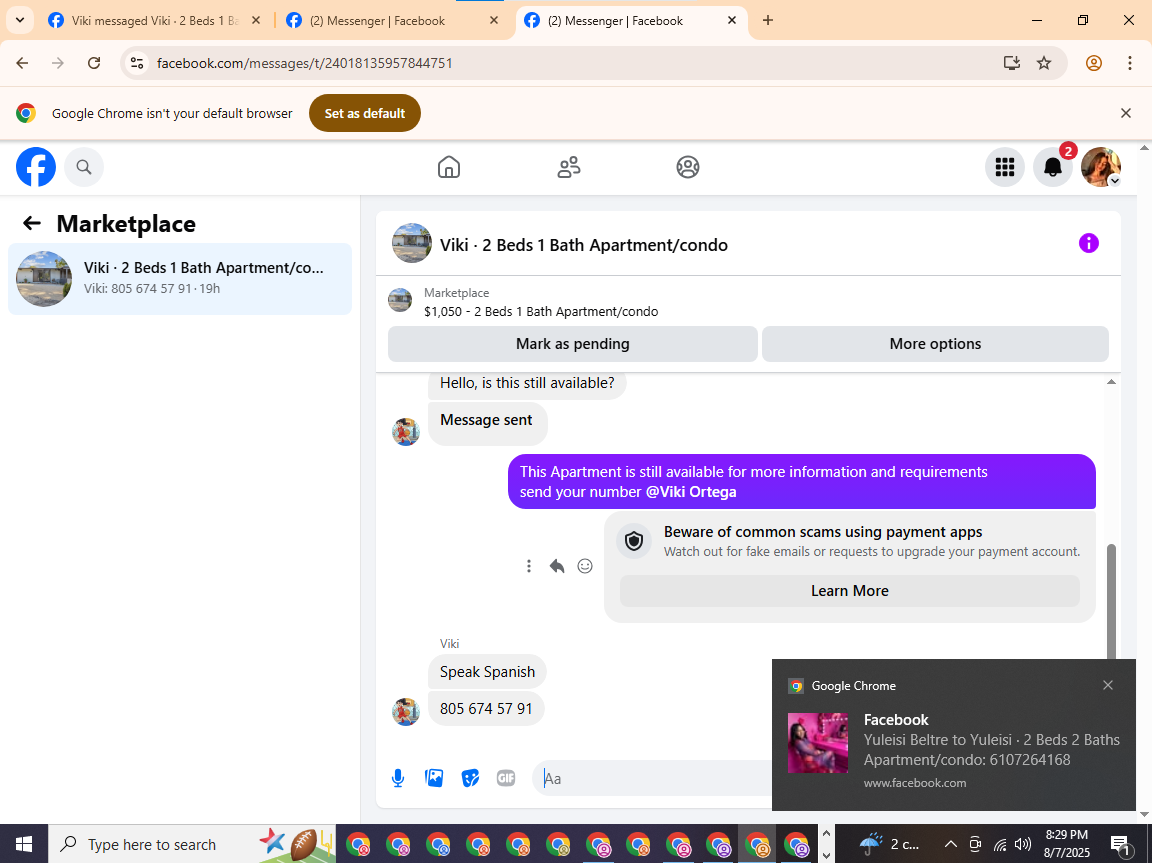
Task: Open a new browser tab
Action: [768, 21]
